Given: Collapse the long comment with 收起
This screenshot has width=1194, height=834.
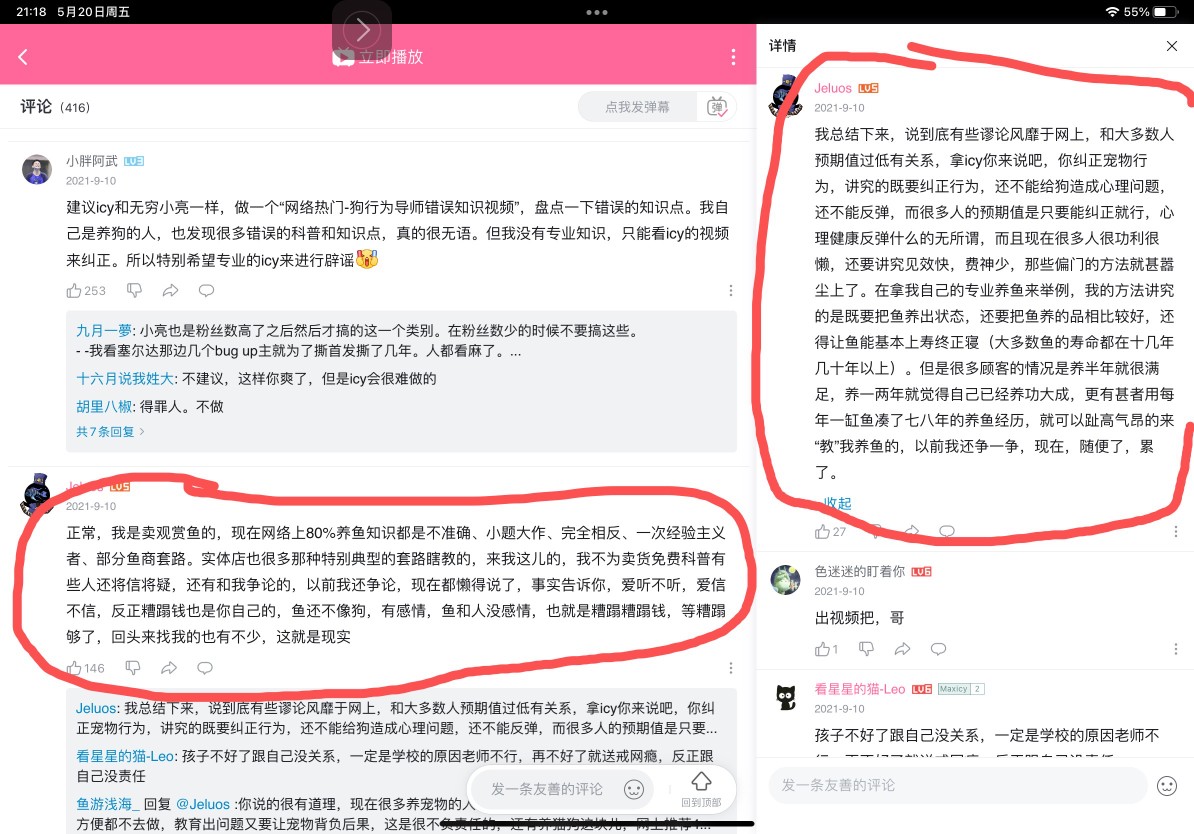Looking at the screenshot, I should point(838,503).
